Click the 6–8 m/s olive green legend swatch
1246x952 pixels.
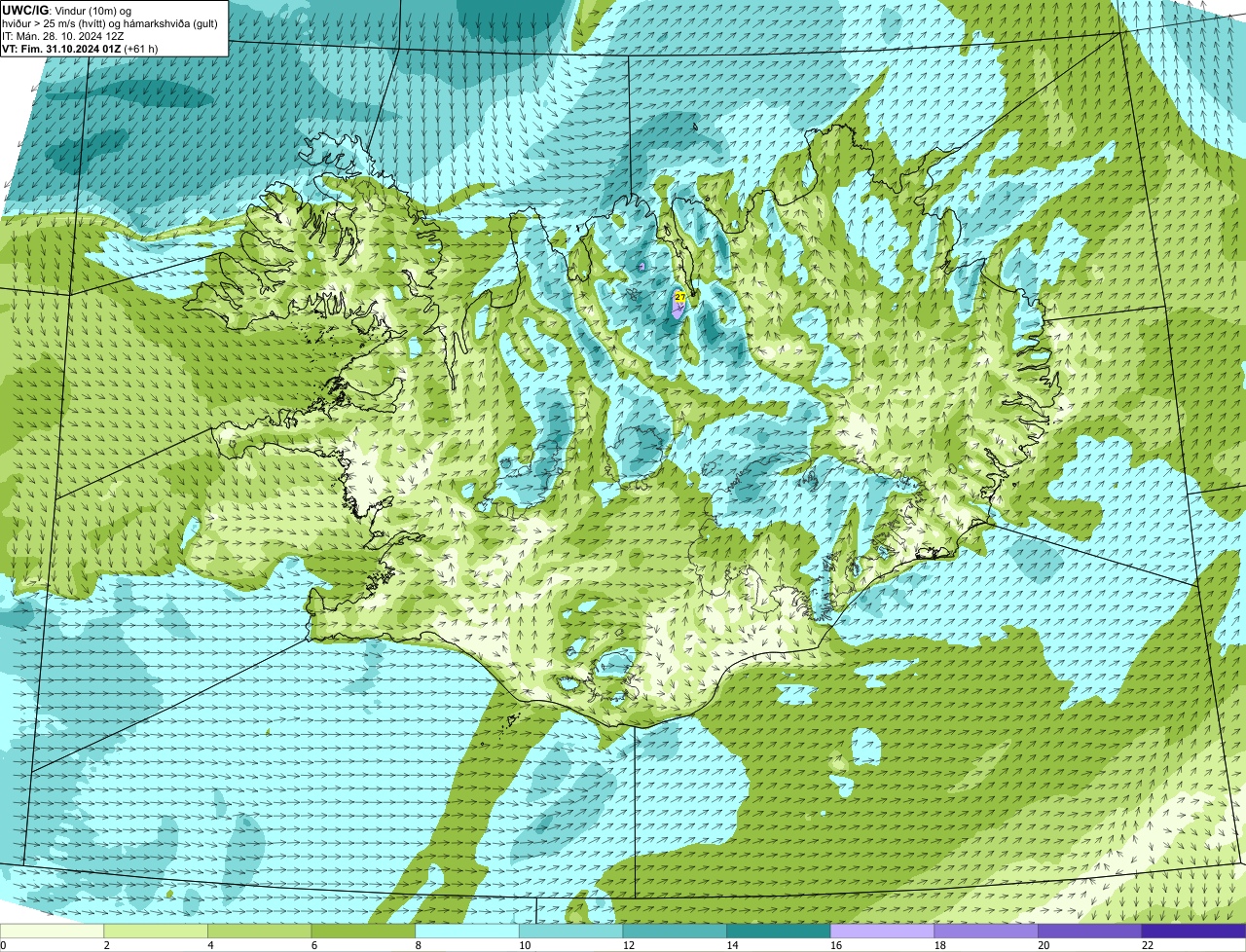363,931
